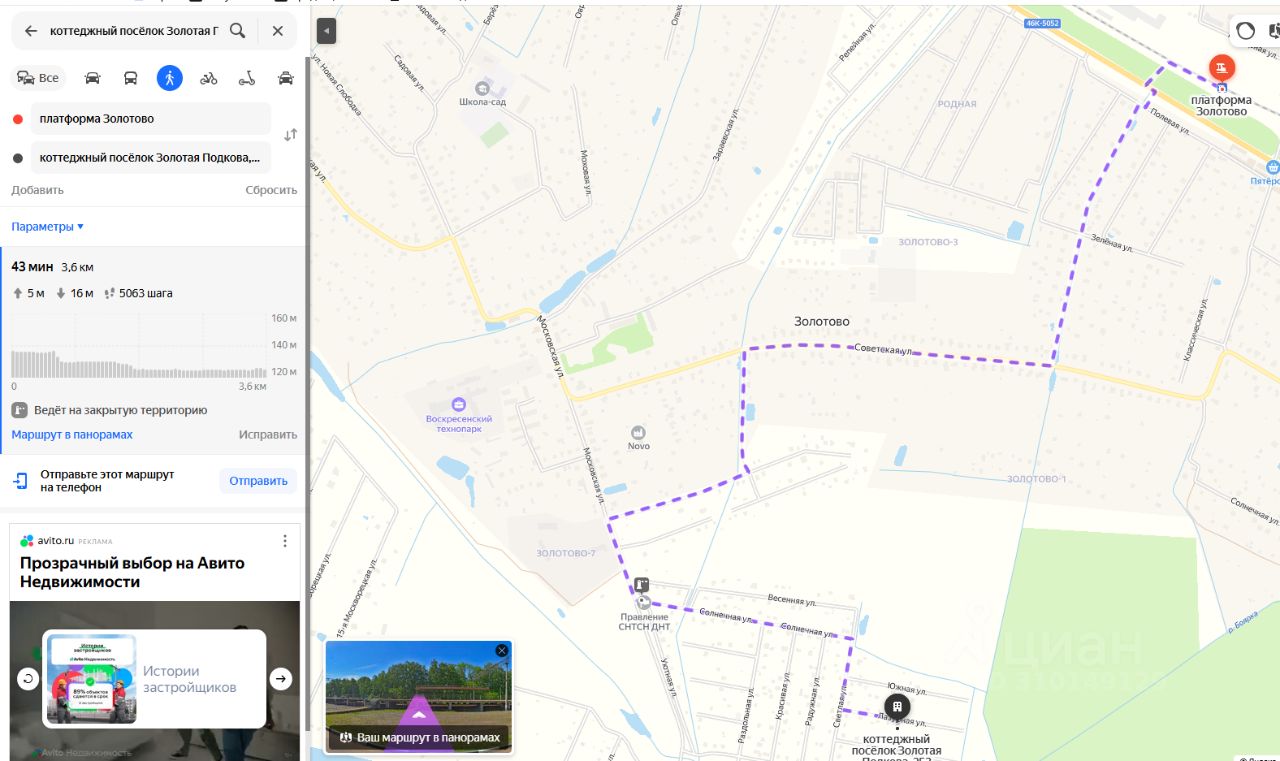Viewport: 1280px width, 761px height.
Task: Click the 'ЗОЛОТОВО-7' area label
Action: (x=565, y=553)
